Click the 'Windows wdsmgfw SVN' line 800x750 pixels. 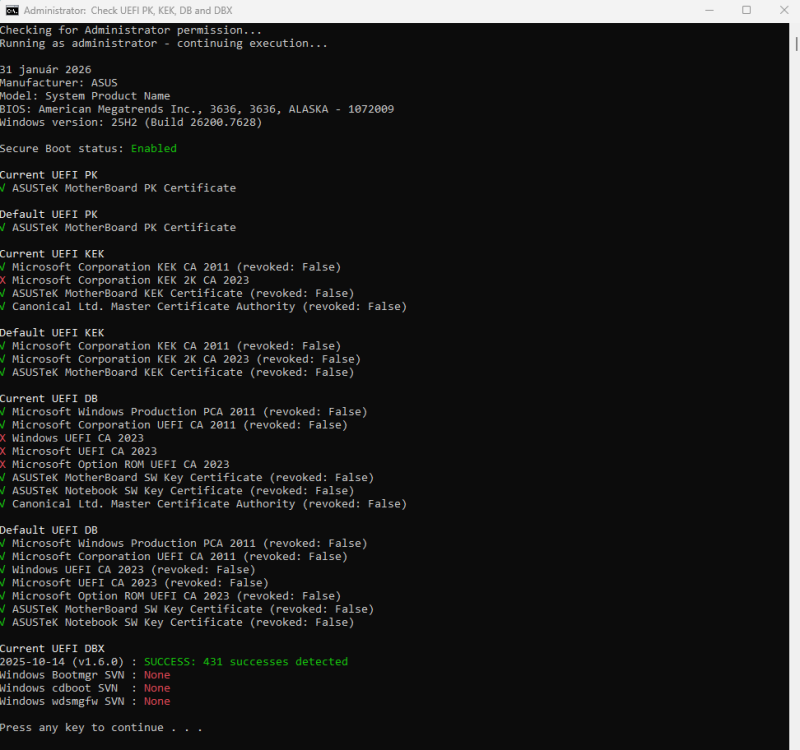[85, 702]
